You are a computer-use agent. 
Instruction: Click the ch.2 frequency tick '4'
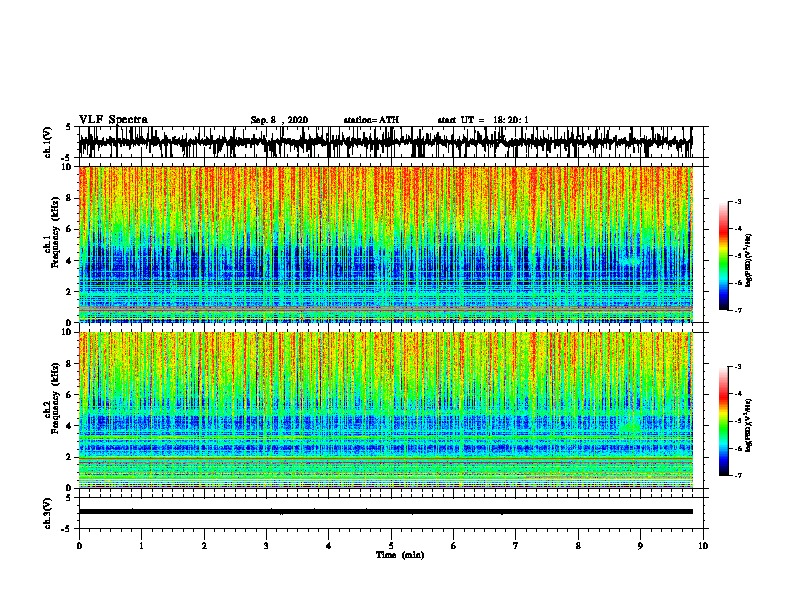click(x=69, y=426)
